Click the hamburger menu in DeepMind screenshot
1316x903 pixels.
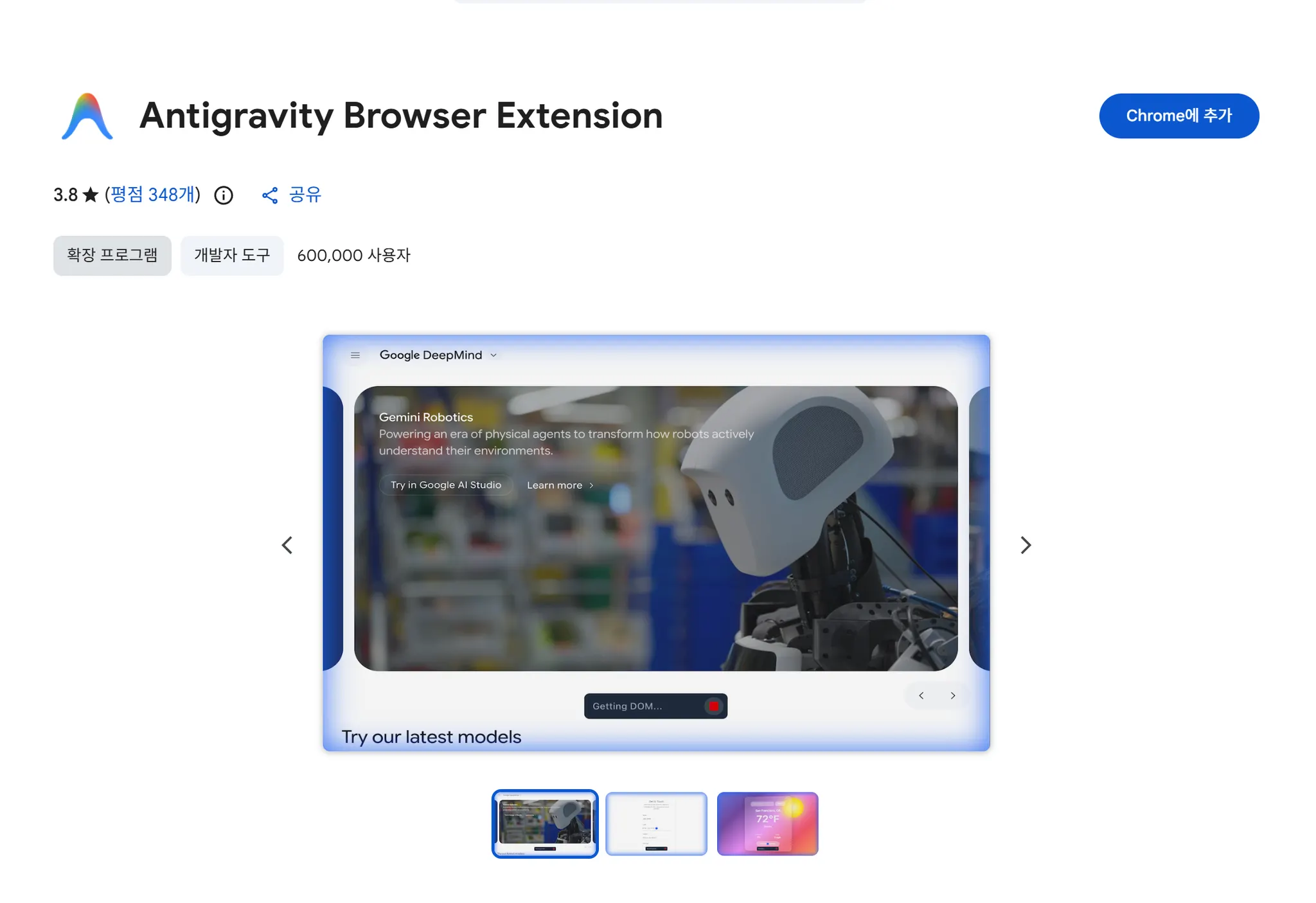pyautogui.click(x=355, y=355)
